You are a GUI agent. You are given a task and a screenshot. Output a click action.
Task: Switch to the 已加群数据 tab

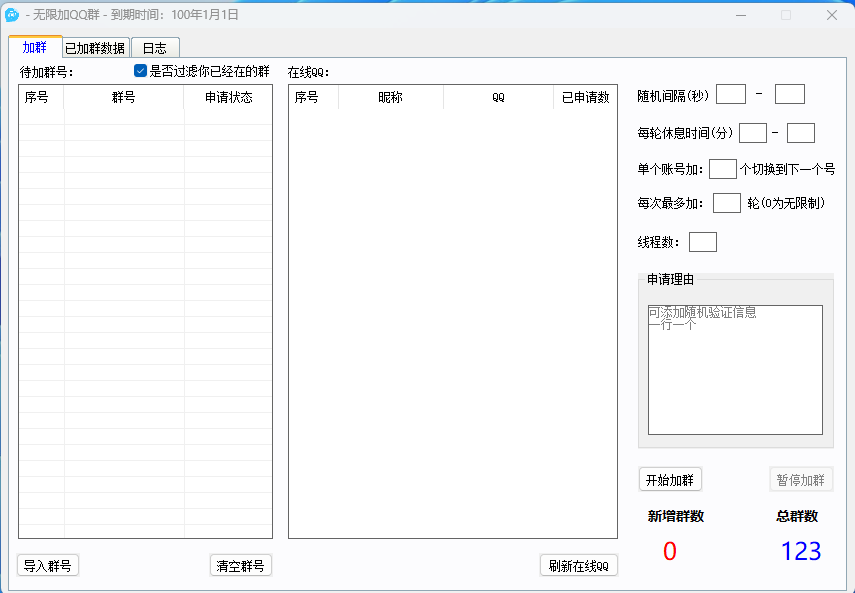coord(95,48)
